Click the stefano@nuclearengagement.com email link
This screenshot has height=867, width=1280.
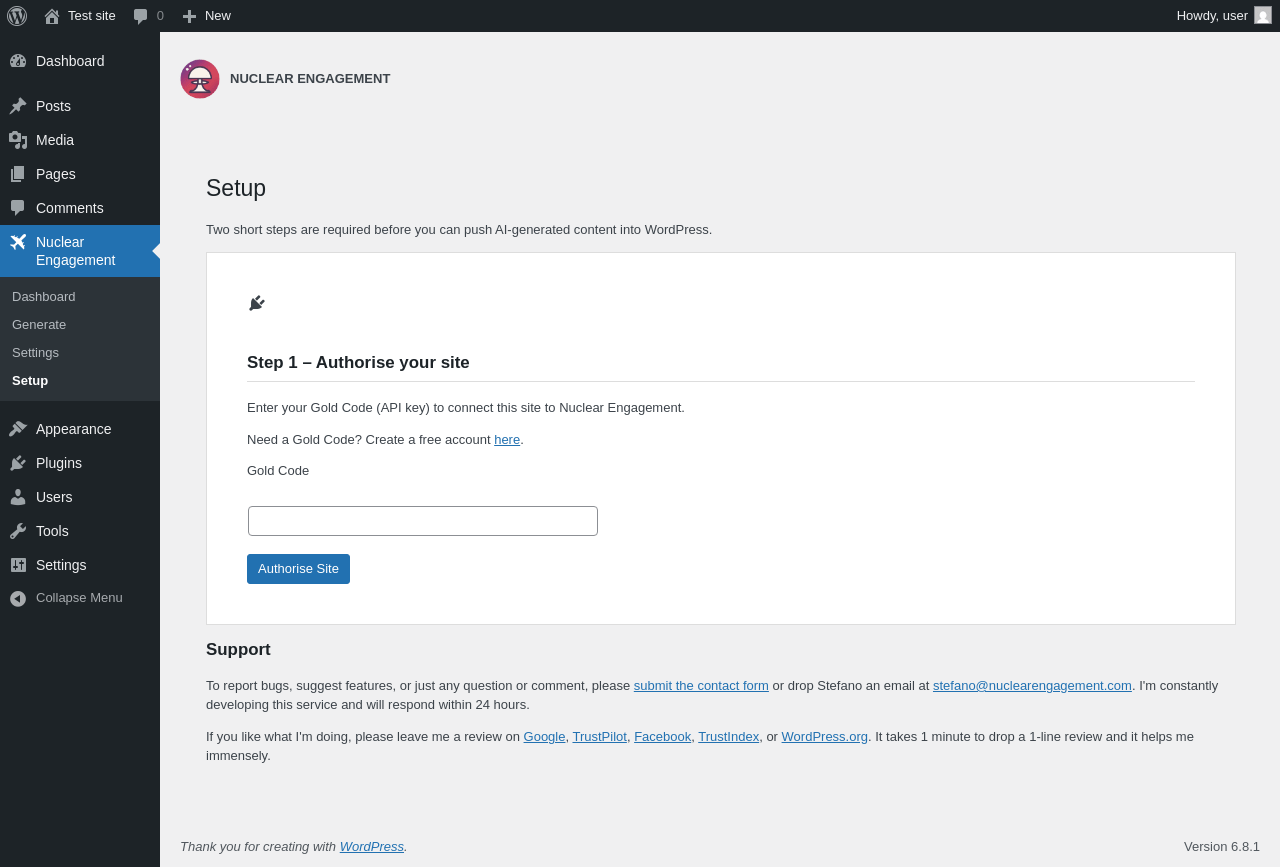point(1032,686)
